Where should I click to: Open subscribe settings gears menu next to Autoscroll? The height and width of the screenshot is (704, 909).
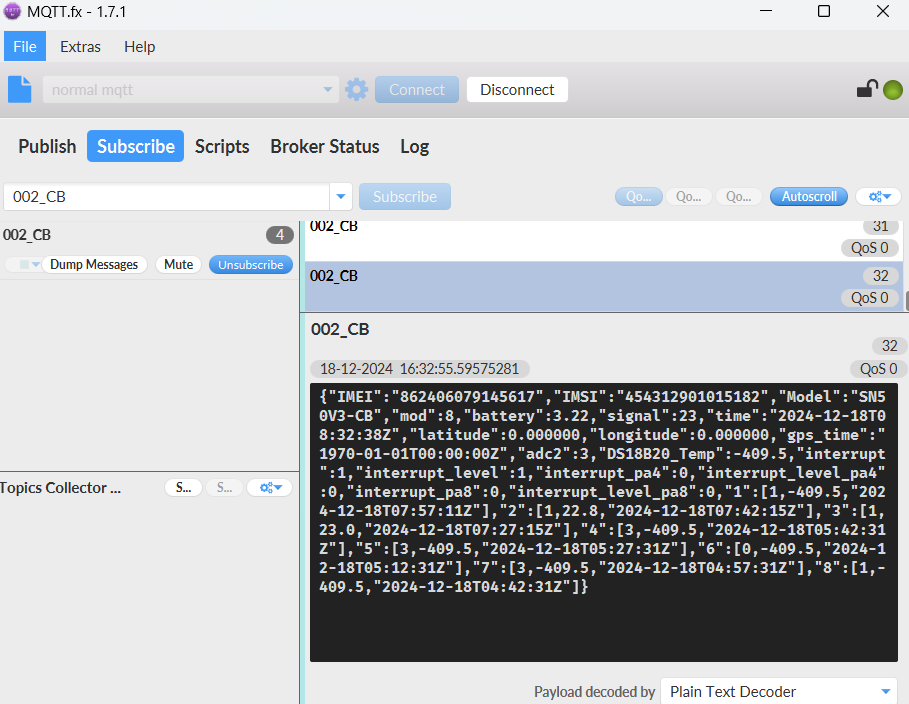(878, 197)
